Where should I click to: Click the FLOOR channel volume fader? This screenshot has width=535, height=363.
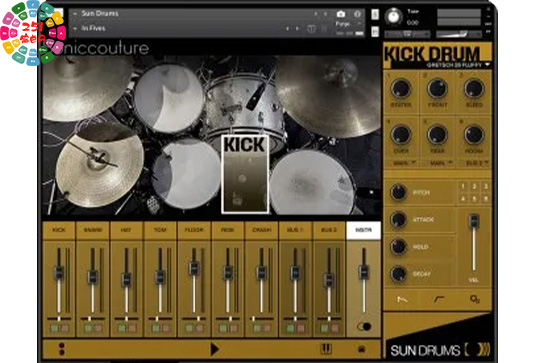[x=194, y=268]
